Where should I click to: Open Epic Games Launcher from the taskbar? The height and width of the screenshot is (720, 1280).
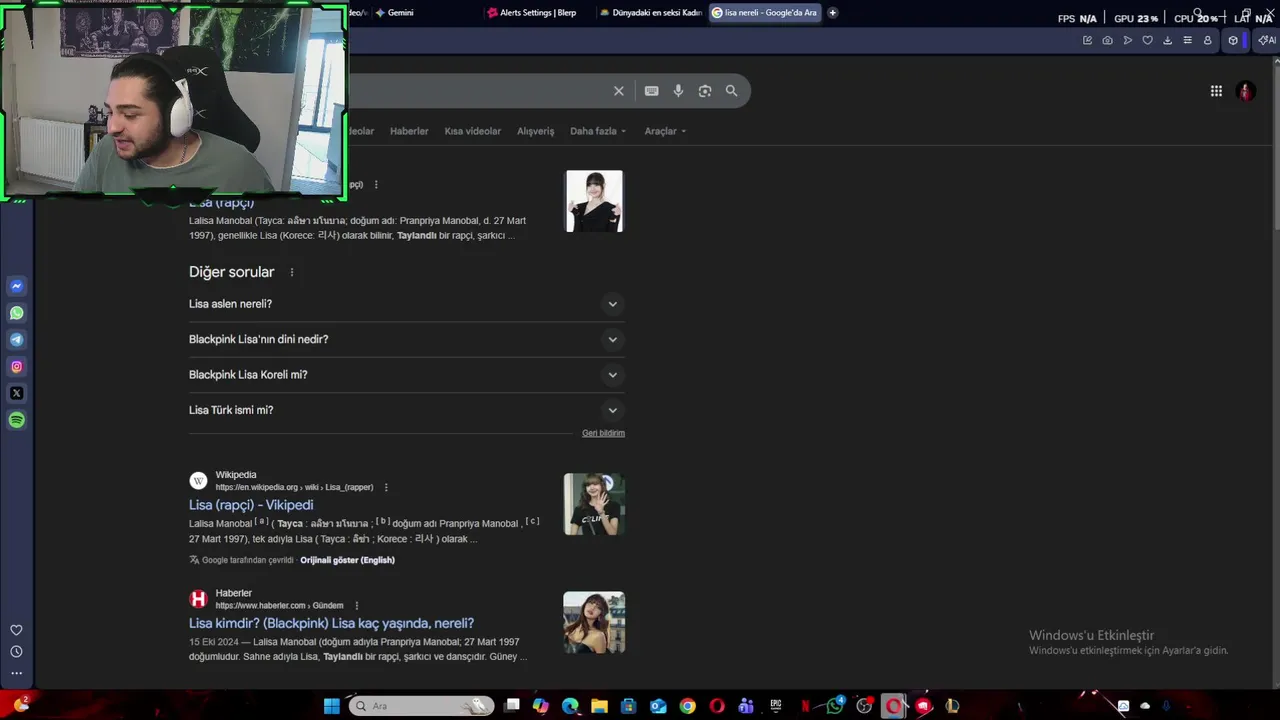click(x=776, y=706)
